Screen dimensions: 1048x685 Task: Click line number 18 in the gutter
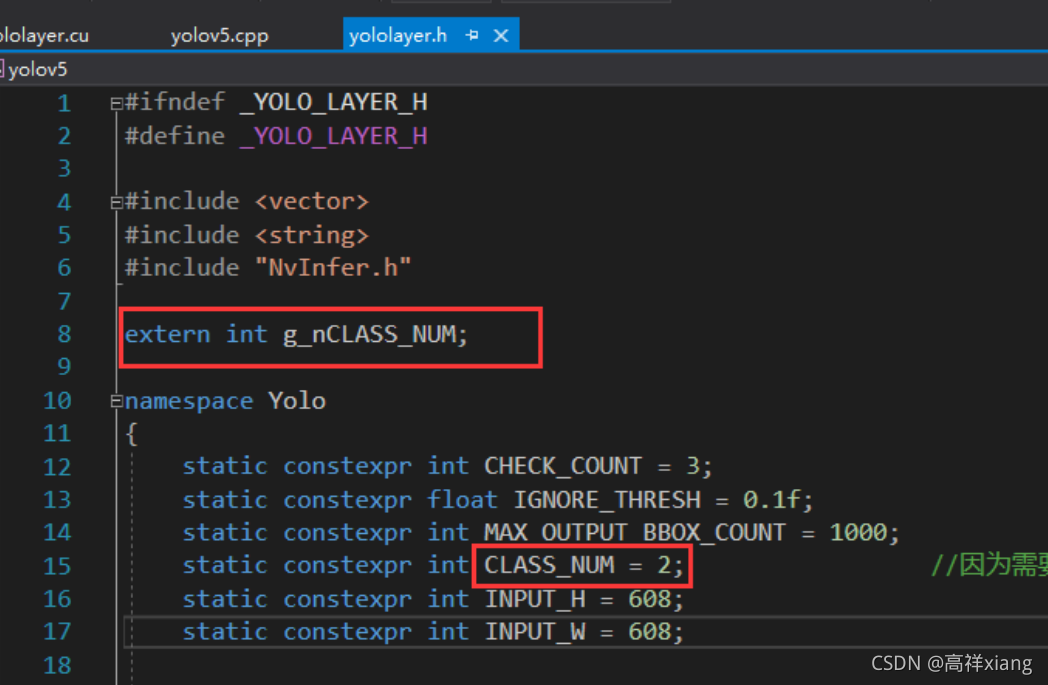click(57, 666)
